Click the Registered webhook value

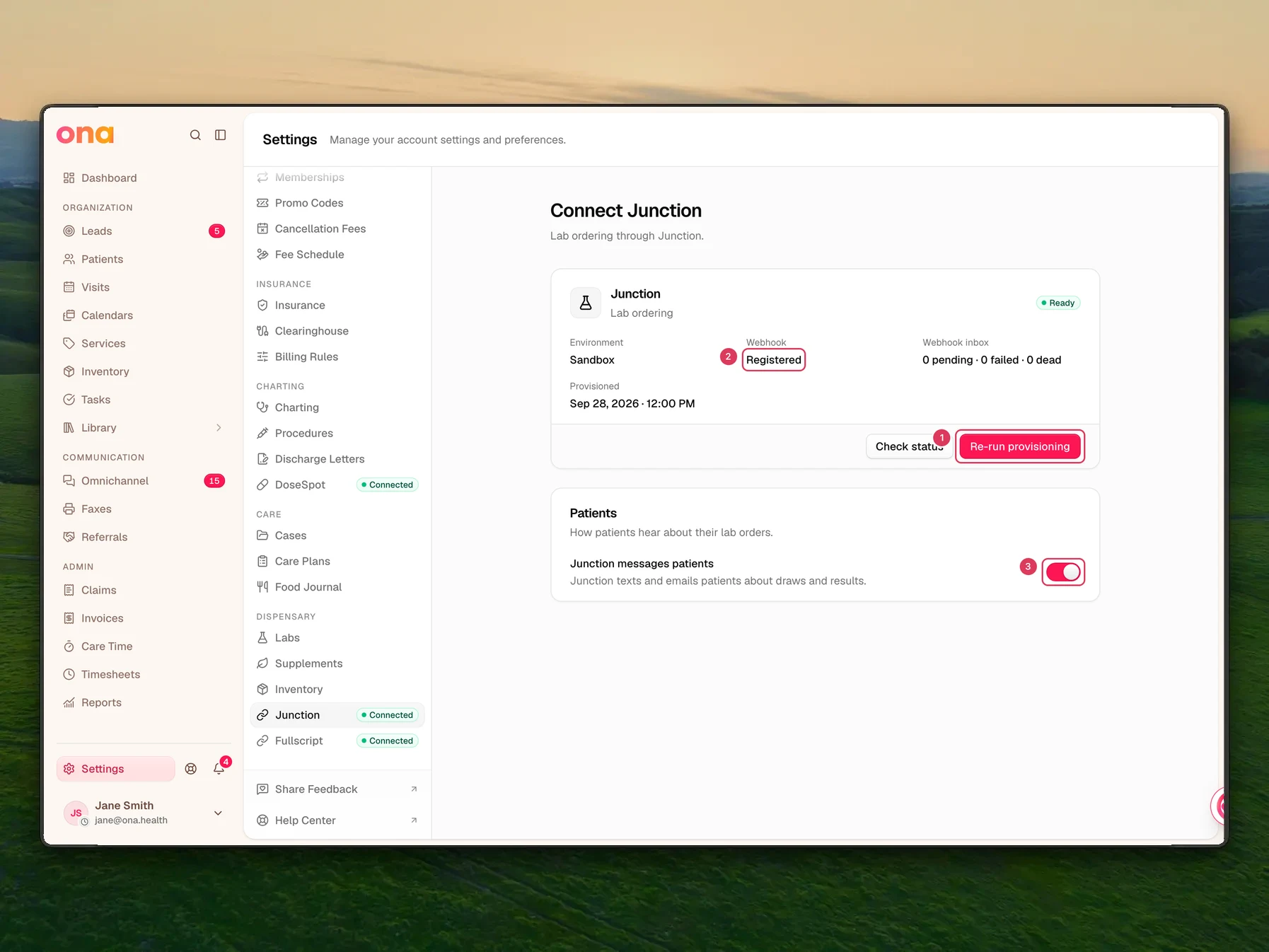tap(773, 360)
